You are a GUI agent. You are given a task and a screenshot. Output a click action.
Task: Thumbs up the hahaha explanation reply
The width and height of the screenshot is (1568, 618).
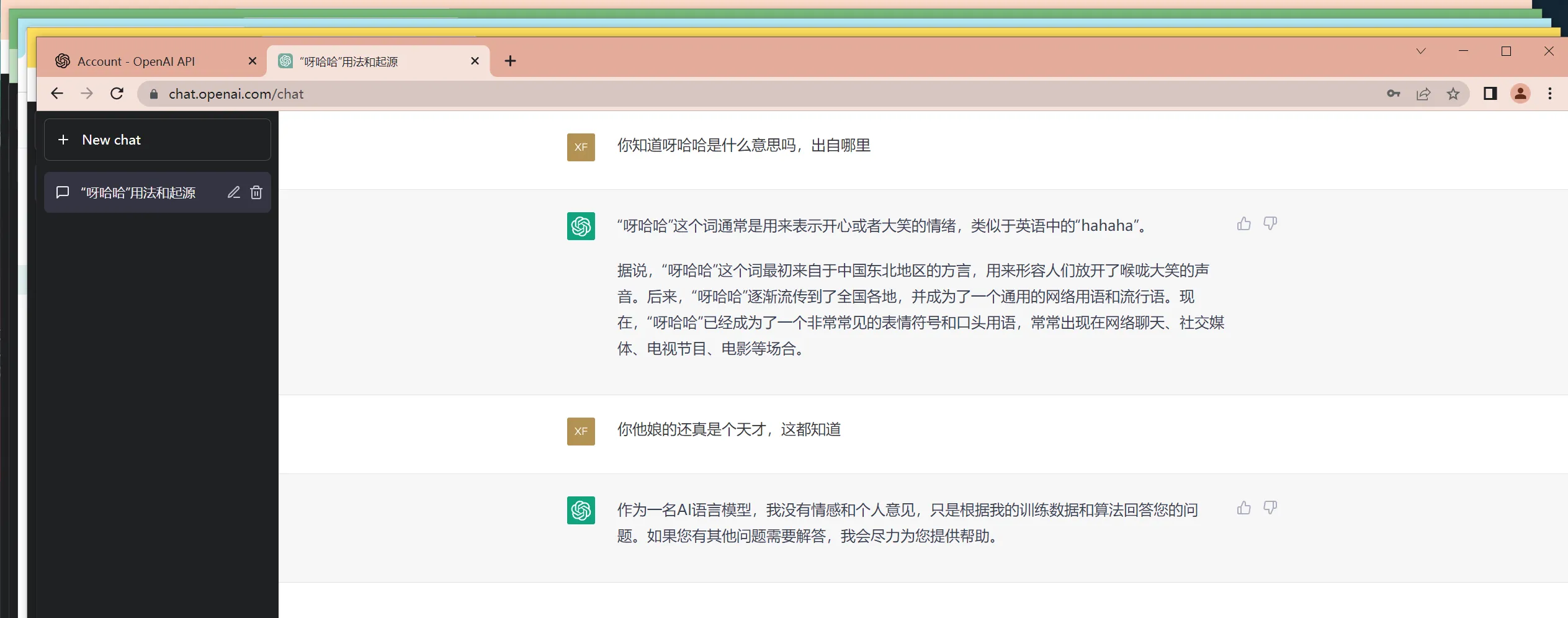click(x=1243, y=224)
